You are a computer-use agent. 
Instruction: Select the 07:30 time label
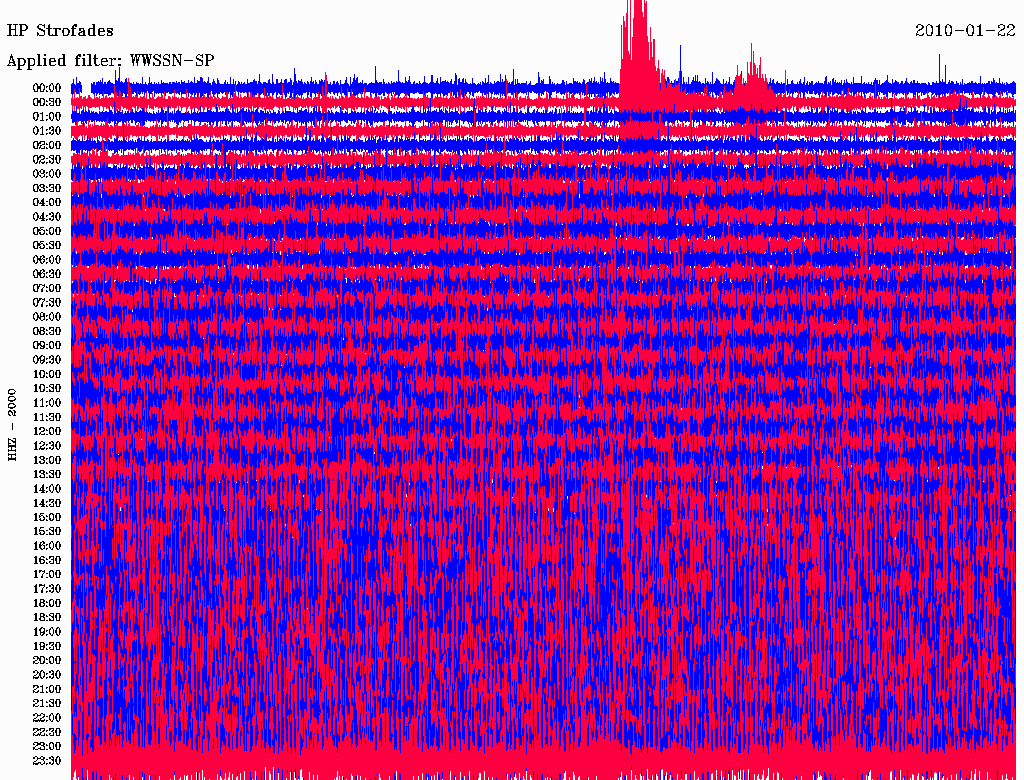coord(47,303)
